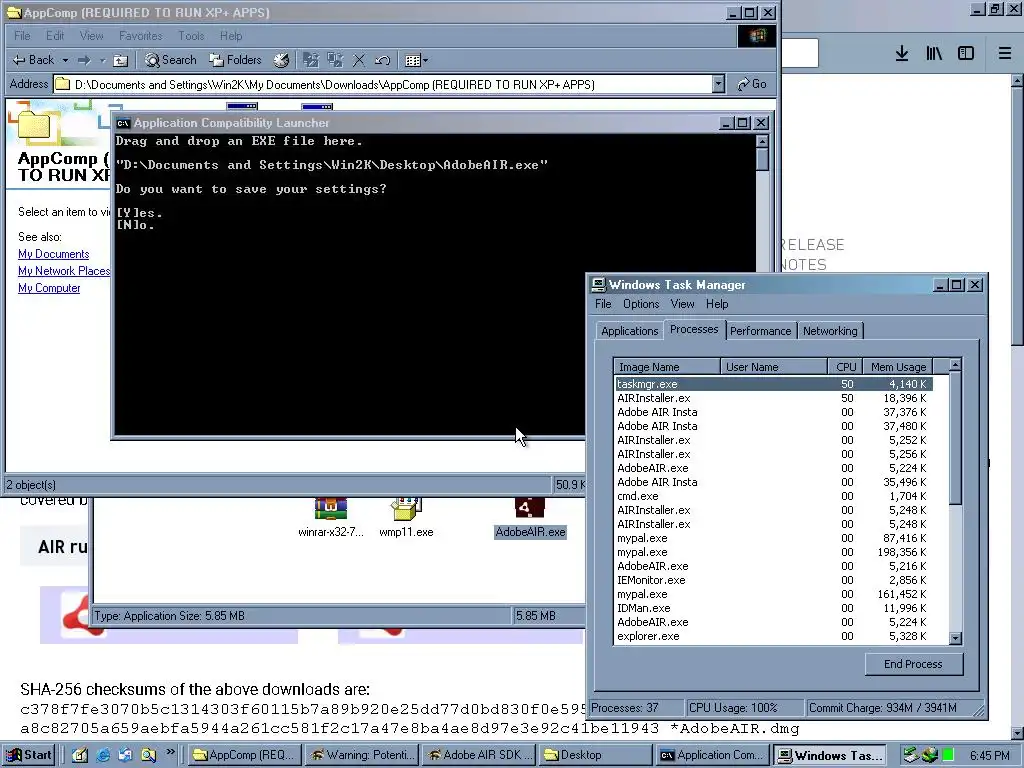Click the green CPU meter tray icon

(x=948, y=755)
